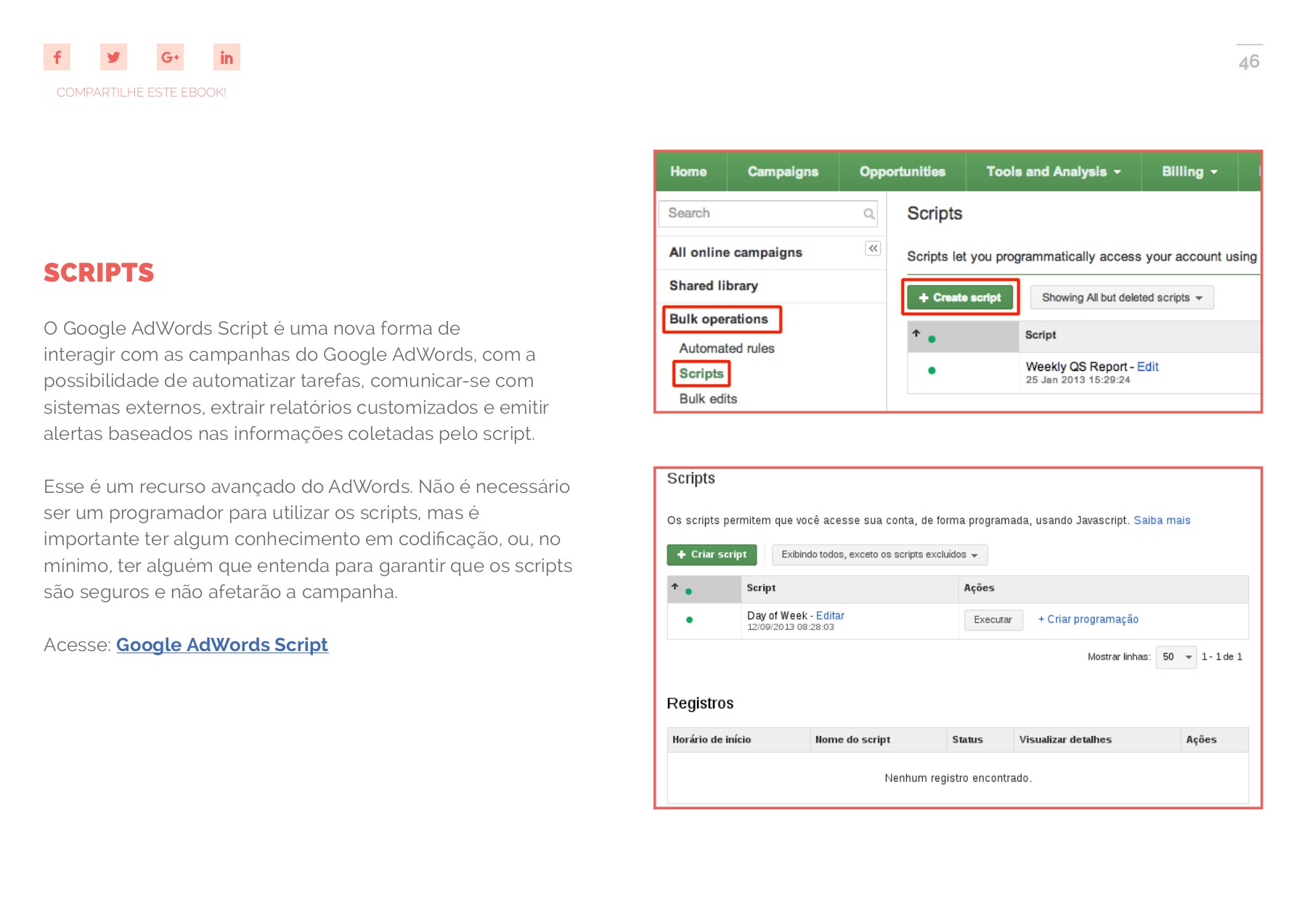Image resolution: width=1307 pixels, height=924 pixels.
Task: Click the Create script button
Action: pyautogui.click(x=959, y=297)
